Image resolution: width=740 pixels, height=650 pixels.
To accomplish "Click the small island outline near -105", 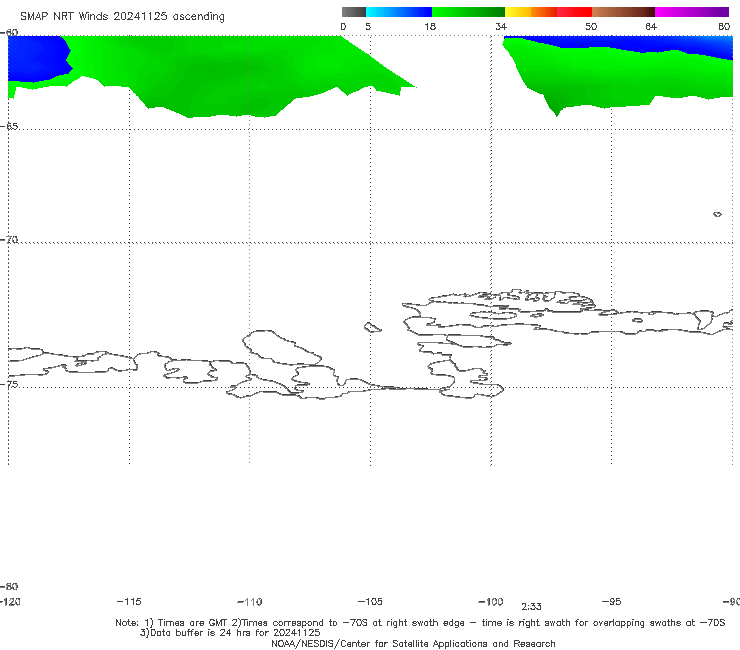I will [x=372, y=327].
